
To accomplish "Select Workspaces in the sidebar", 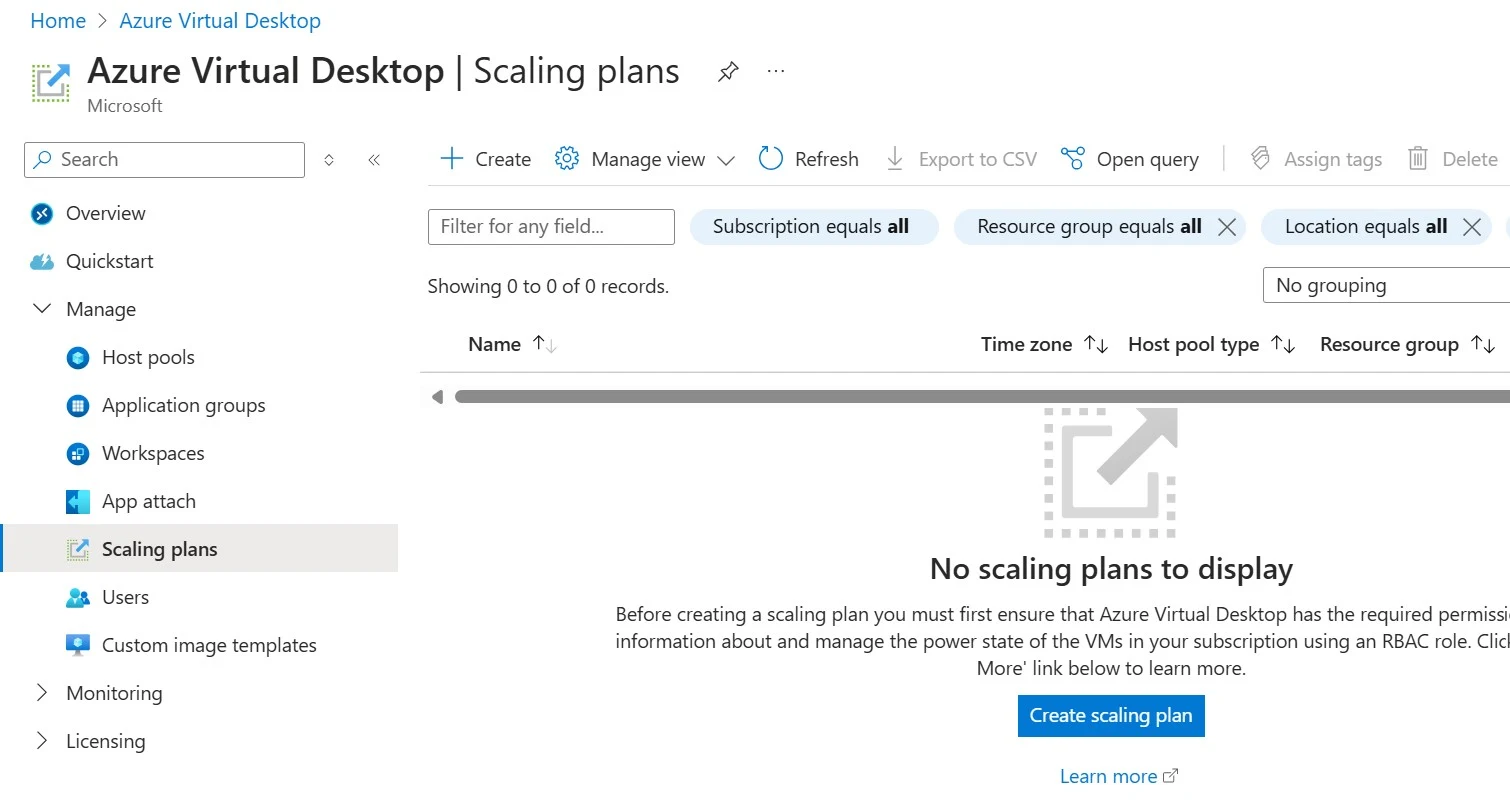I will (x=153, y=453).
